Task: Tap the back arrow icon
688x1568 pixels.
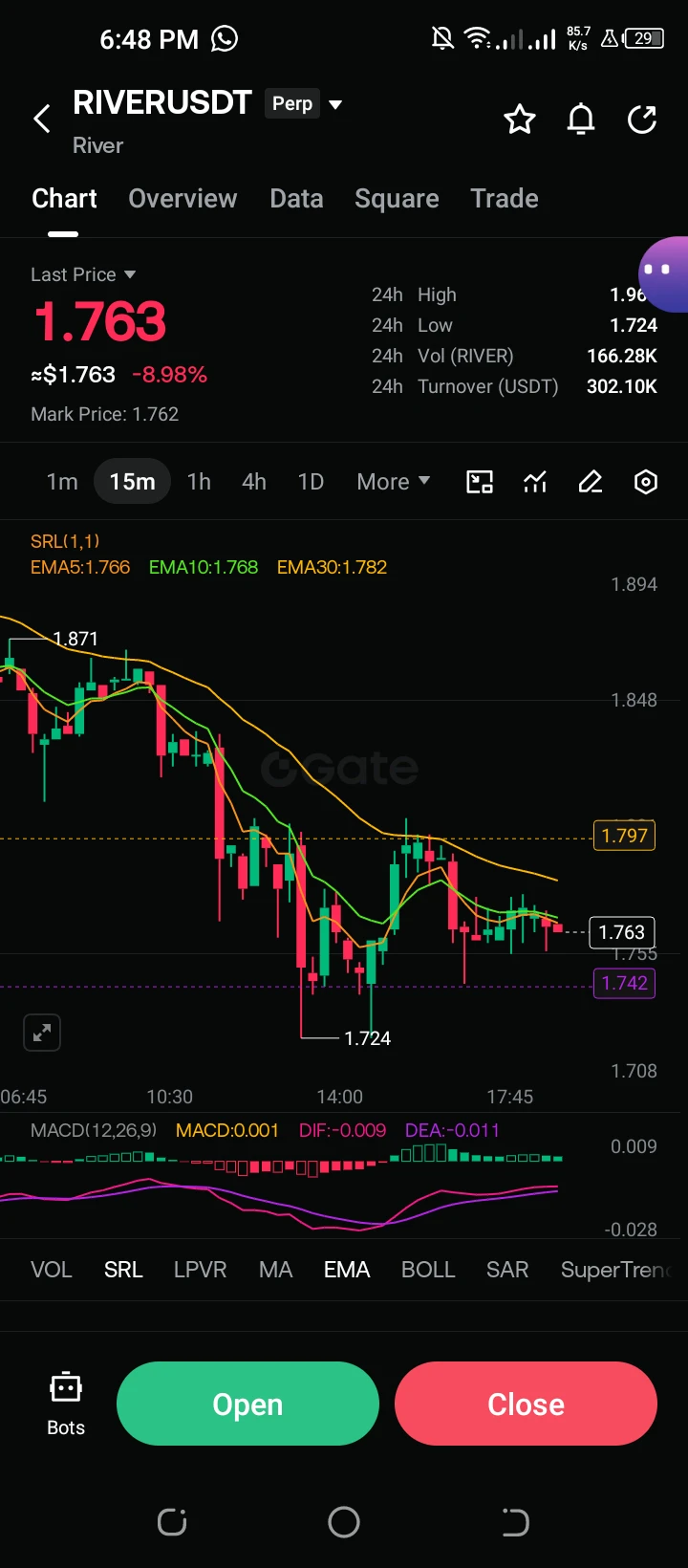Action: pos(42,120)
